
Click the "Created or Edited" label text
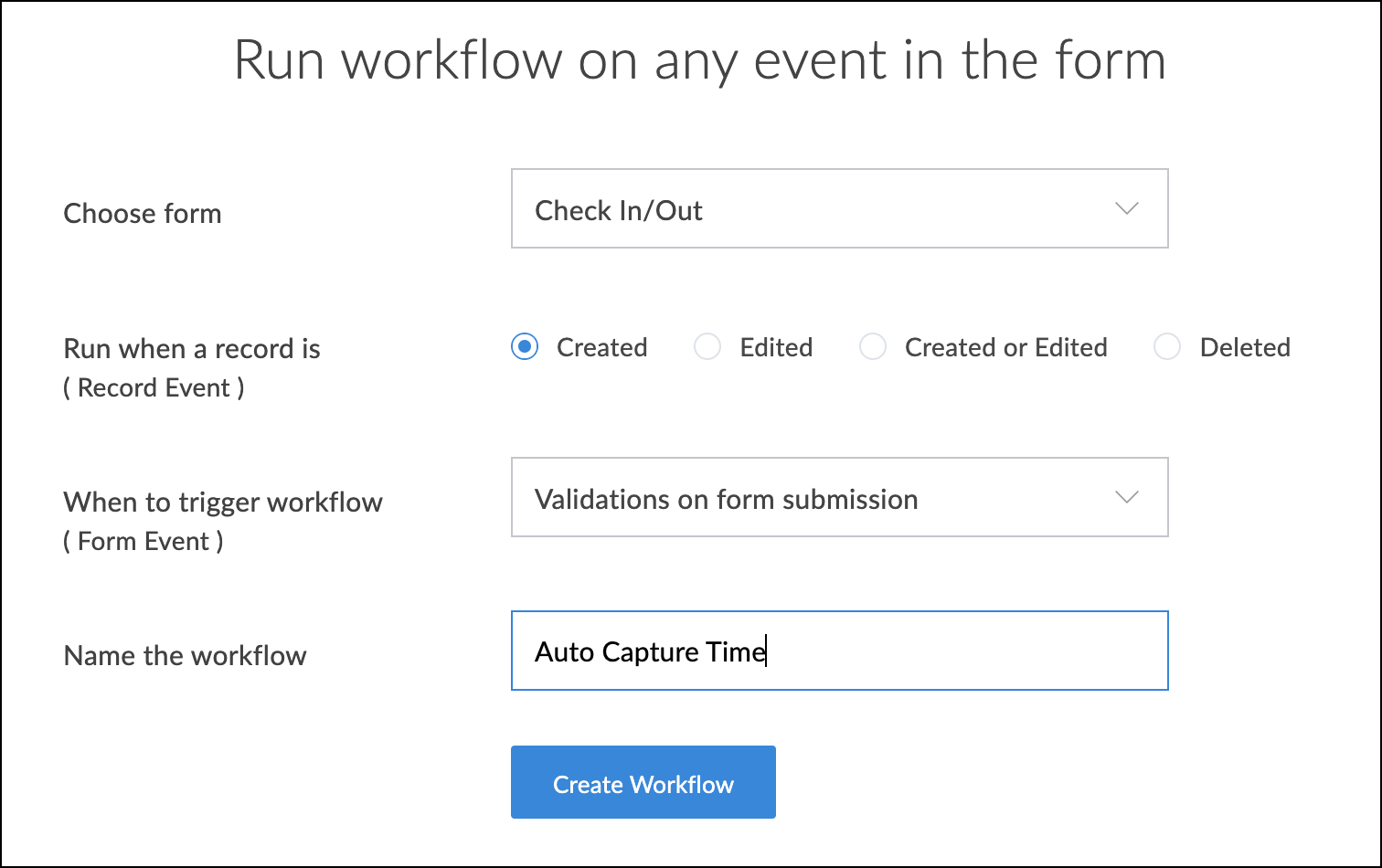tap(1005, 347)
